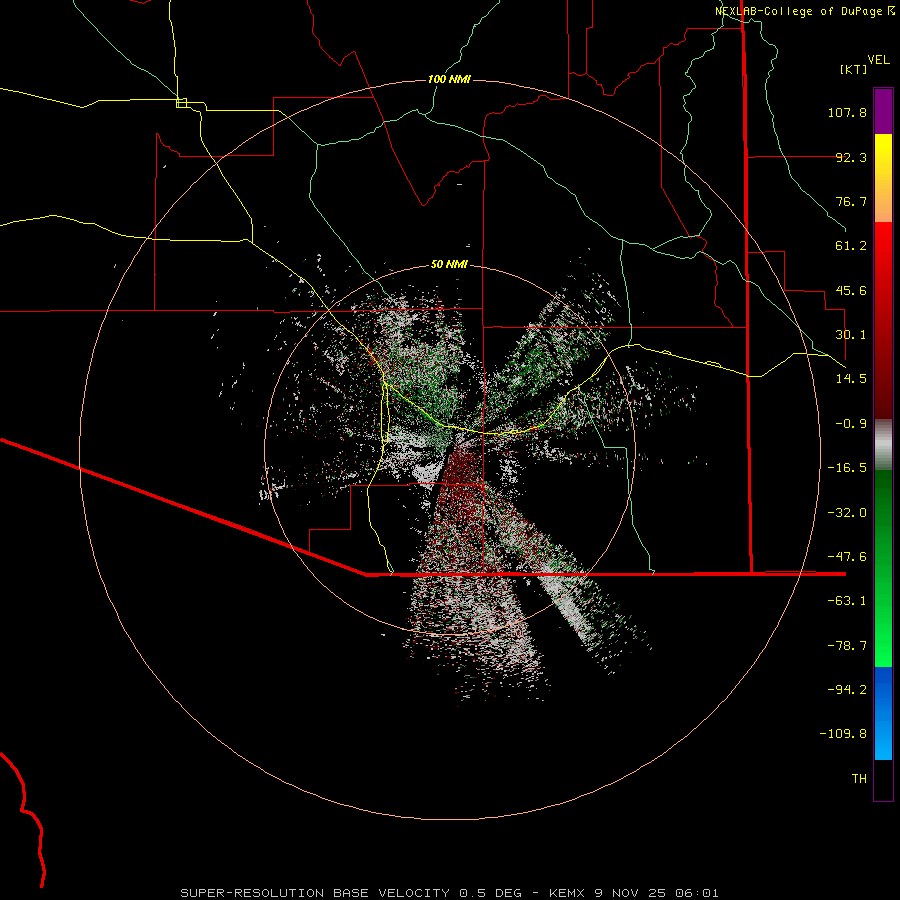Viewport: 900px width, 900px height.
Task: Click the -78.7 velocity scale value
Action: [x=847, y=646]
